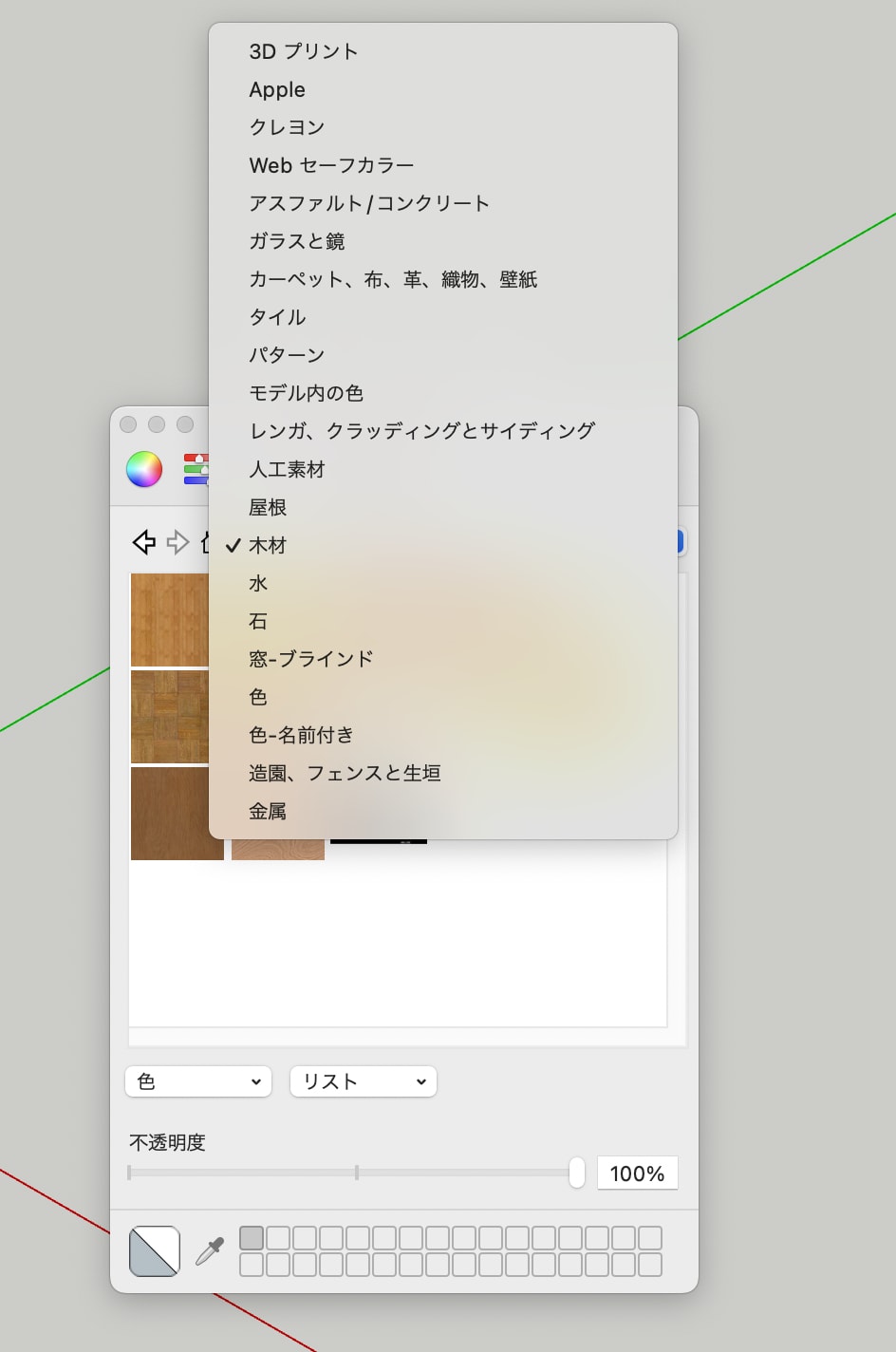Click the large current color well
The width and height of the screenshot is (896, 1352).
154,1249
